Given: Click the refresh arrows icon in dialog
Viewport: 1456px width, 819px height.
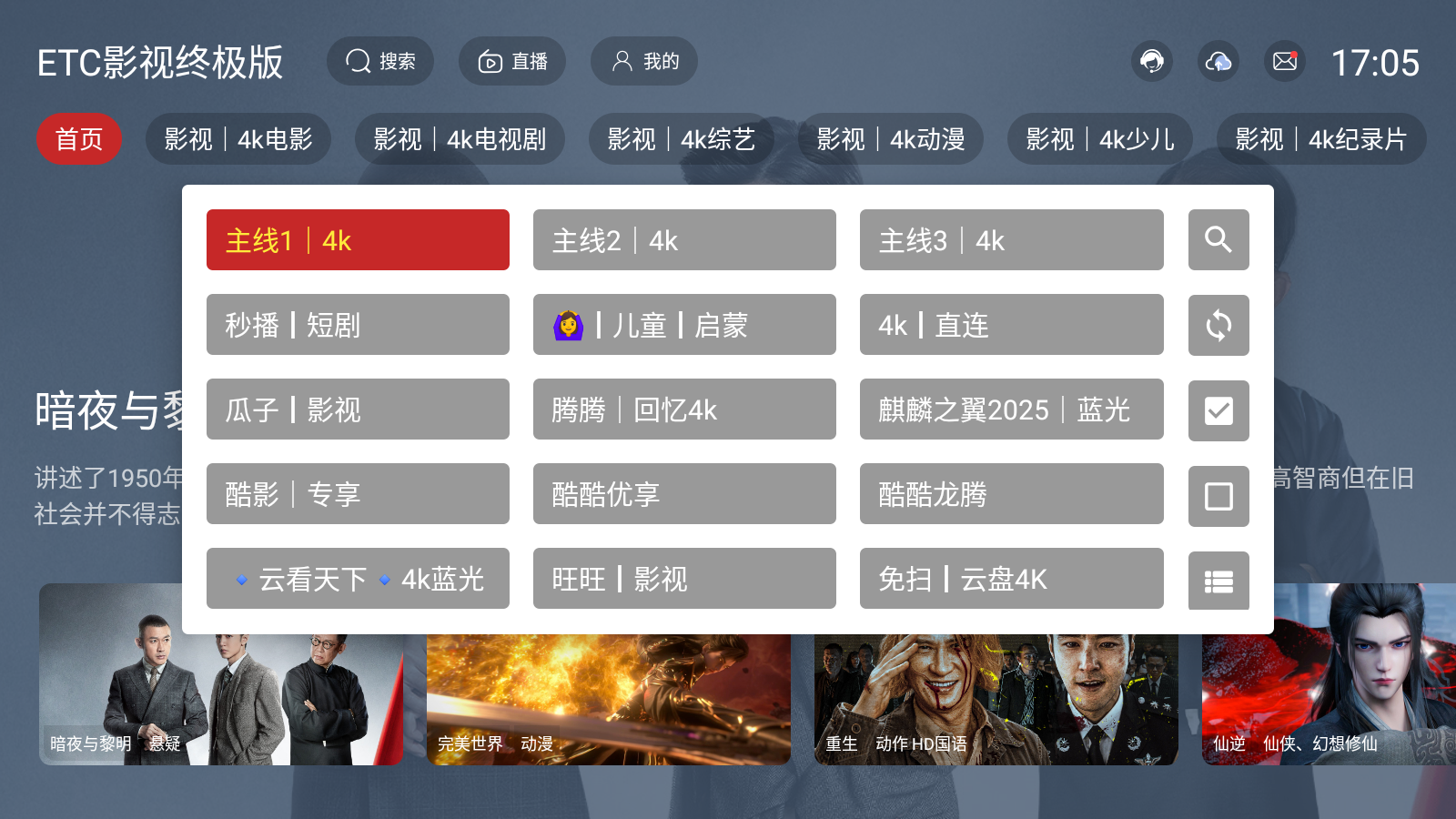Looking at the screenshot, I should coord(1218,325).
